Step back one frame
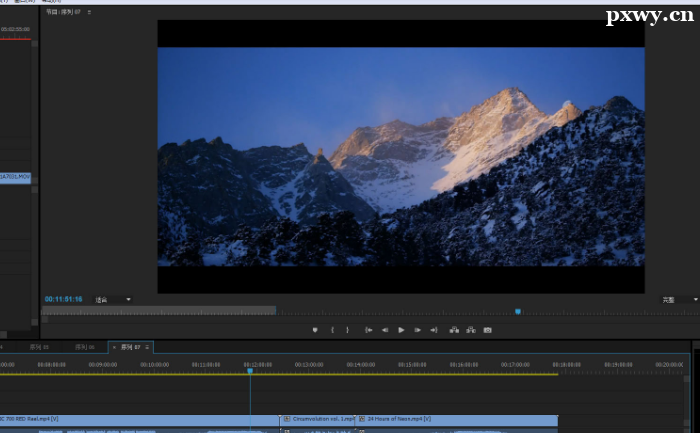This screenshot has height=433, width=700. pyautogui.click(x=385, y=329)
